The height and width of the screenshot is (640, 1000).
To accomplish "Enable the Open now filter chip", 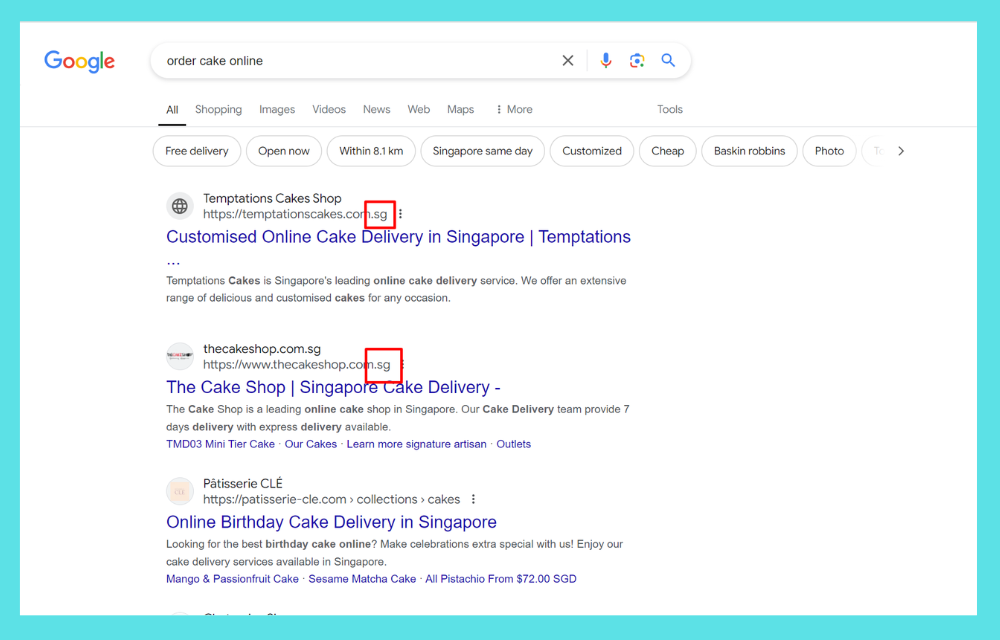I will 284,151.
